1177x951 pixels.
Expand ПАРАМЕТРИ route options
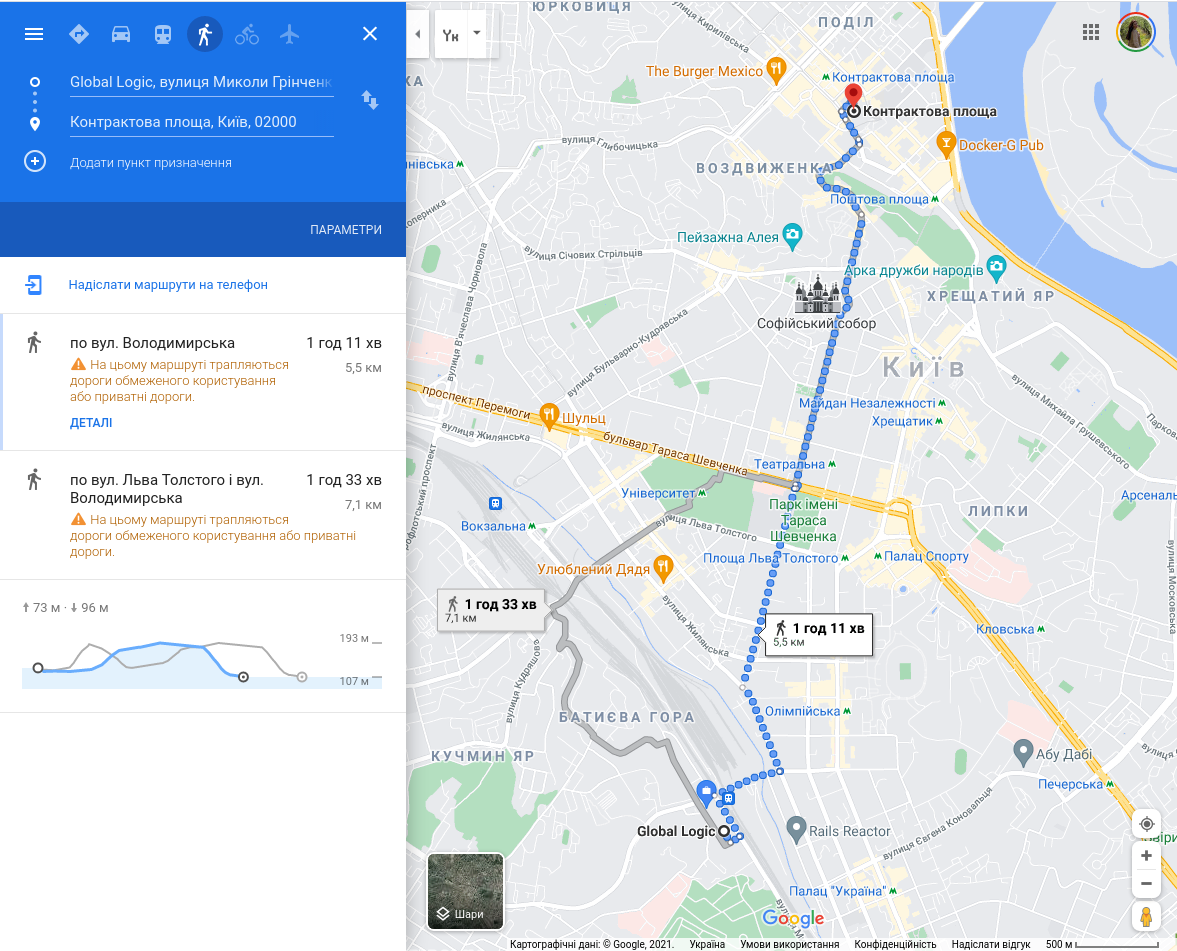click(x=346, y=230)
